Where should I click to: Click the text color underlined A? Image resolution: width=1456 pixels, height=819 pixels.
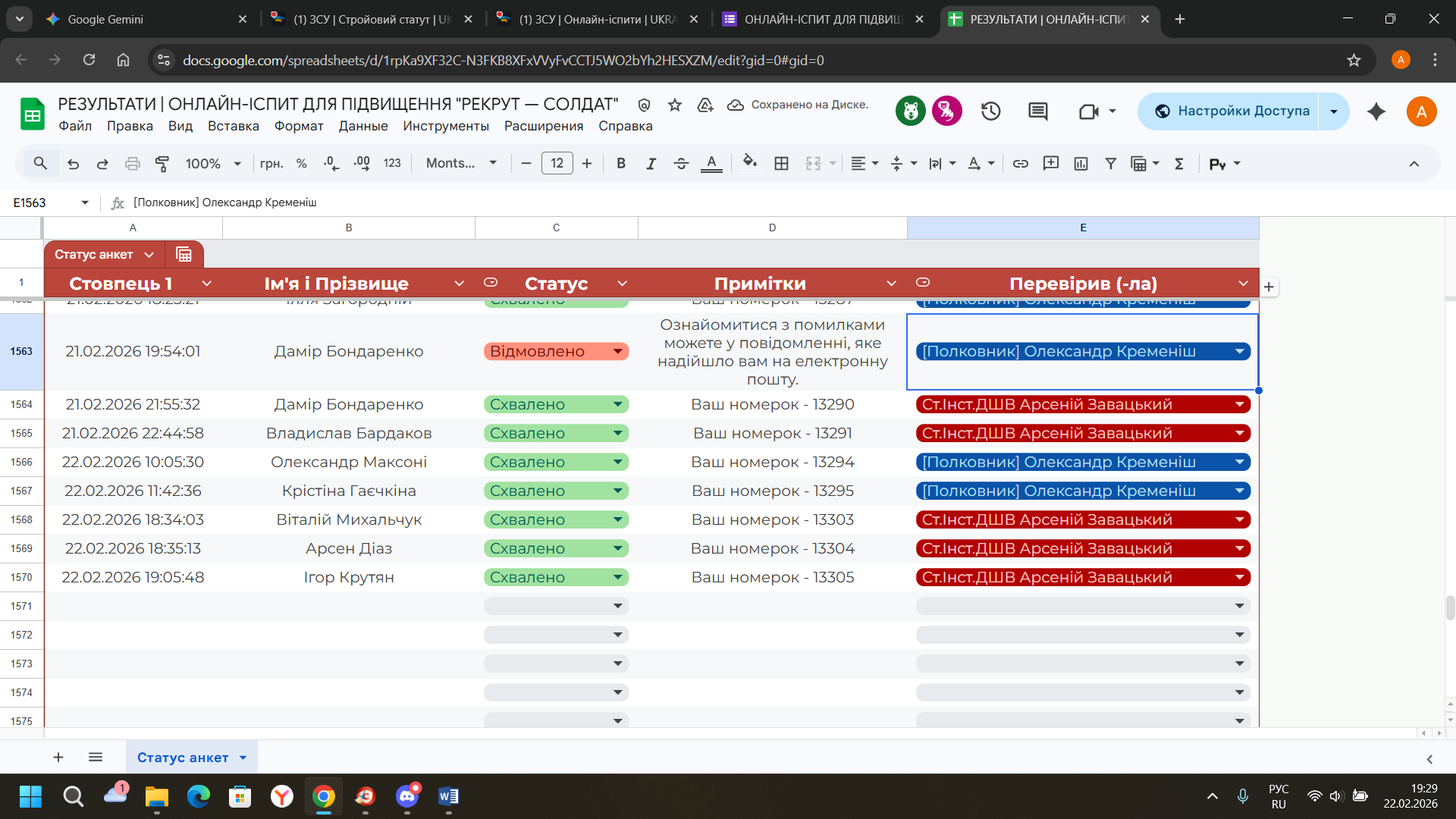click(711, 163)
